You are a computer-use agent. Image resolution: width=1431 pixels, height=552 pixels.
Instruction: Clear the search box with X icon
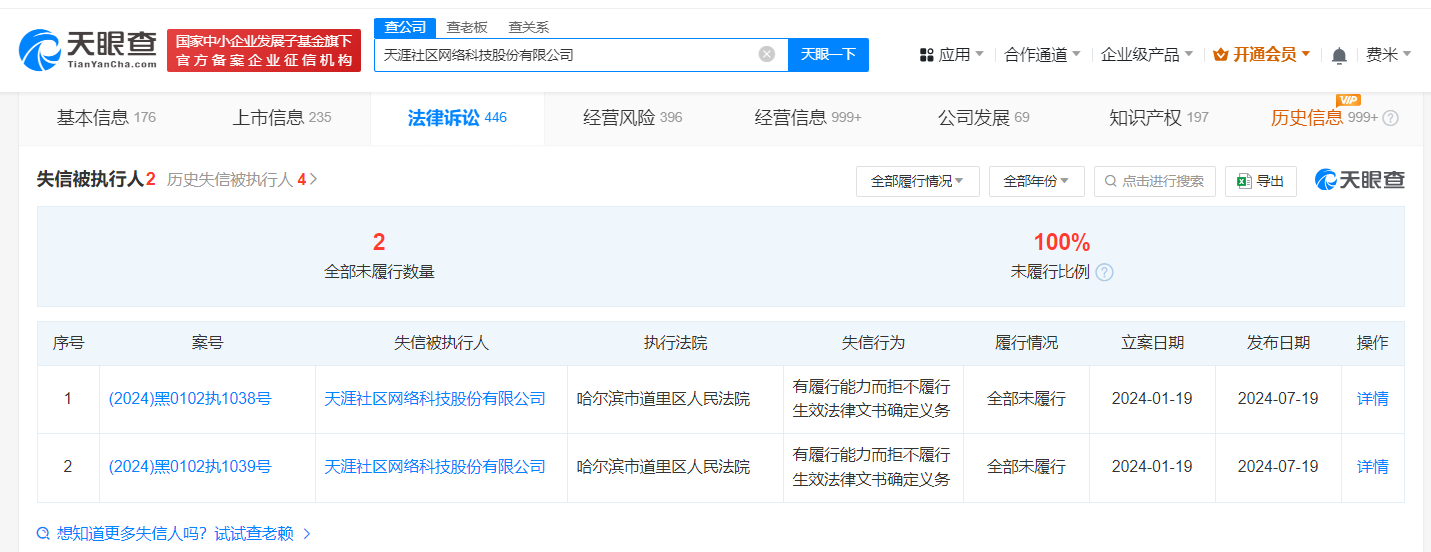(767, 54)
